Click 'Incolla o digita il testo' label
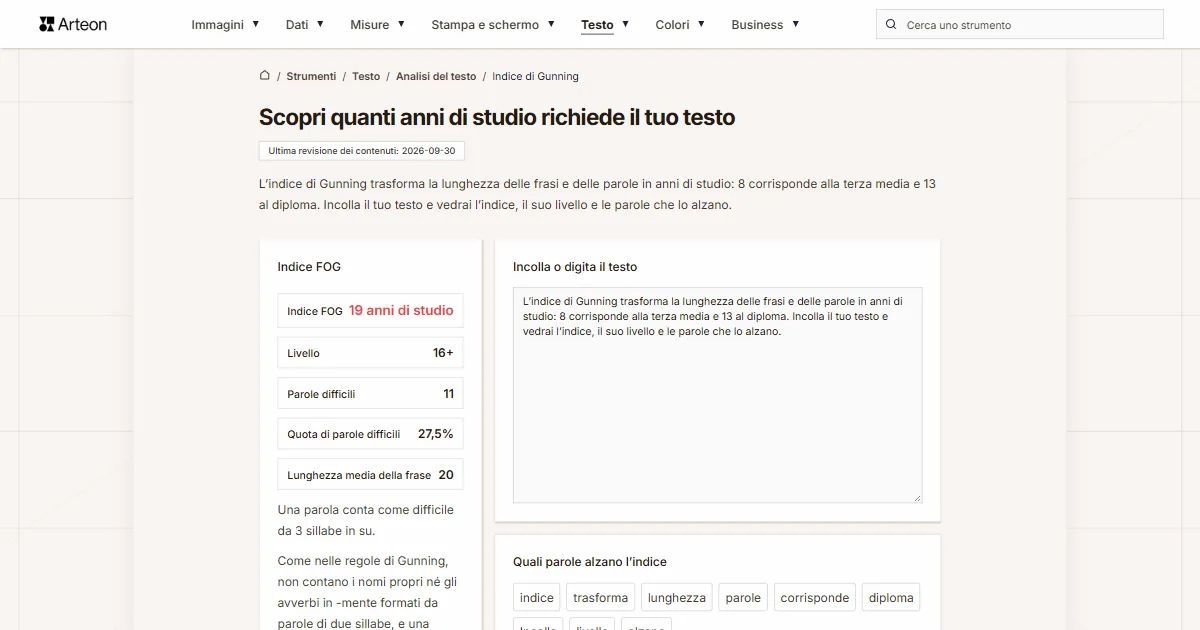The width and height of the screenshot is (1200, 630). coord(575,267)
